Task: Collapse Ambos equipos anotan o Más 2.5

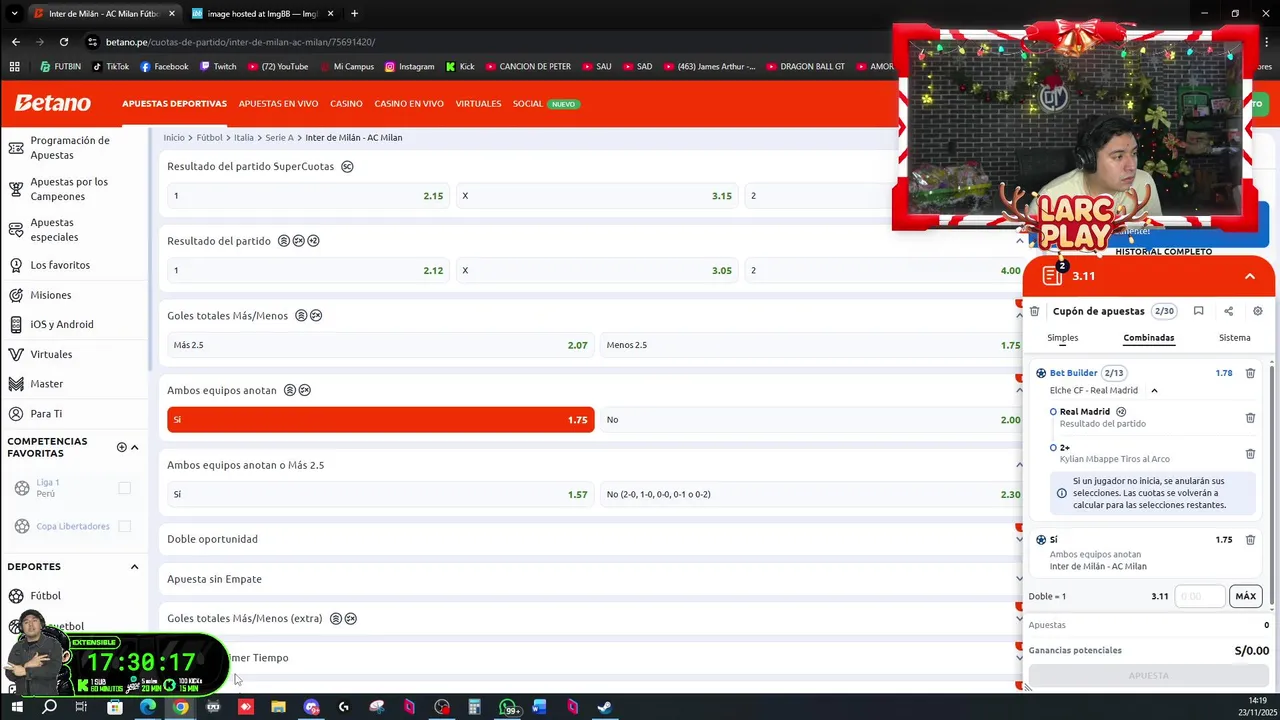Action: point(1019,465)
